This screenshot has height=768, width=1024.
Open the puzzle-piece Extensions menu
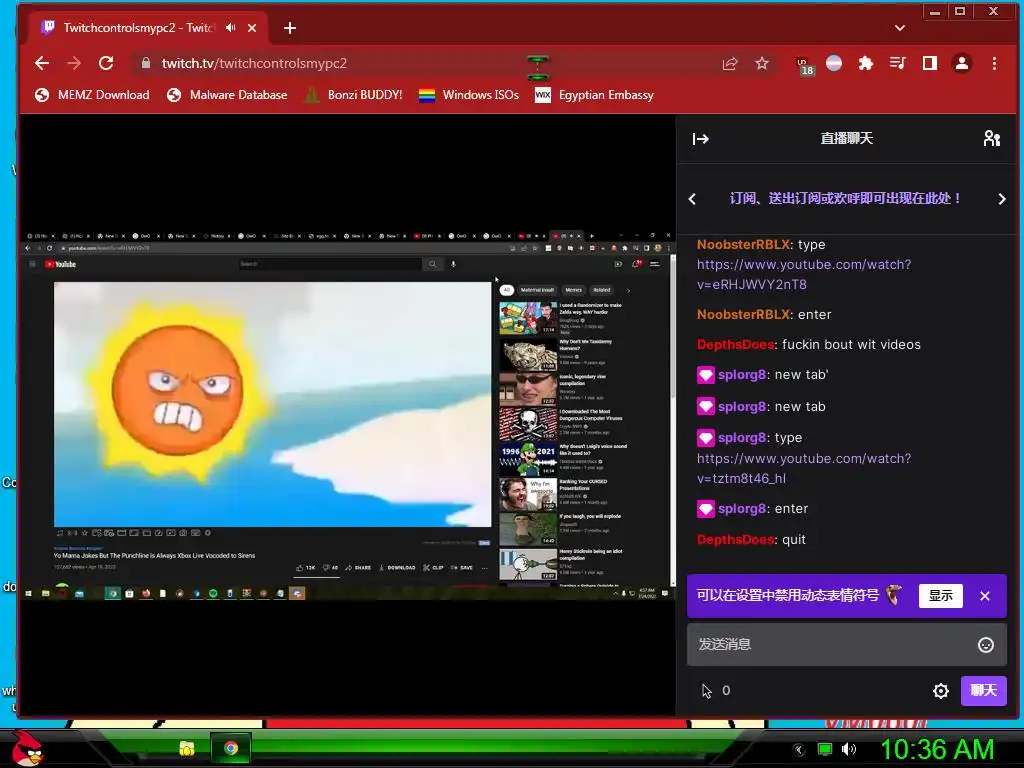coord(865,63)
